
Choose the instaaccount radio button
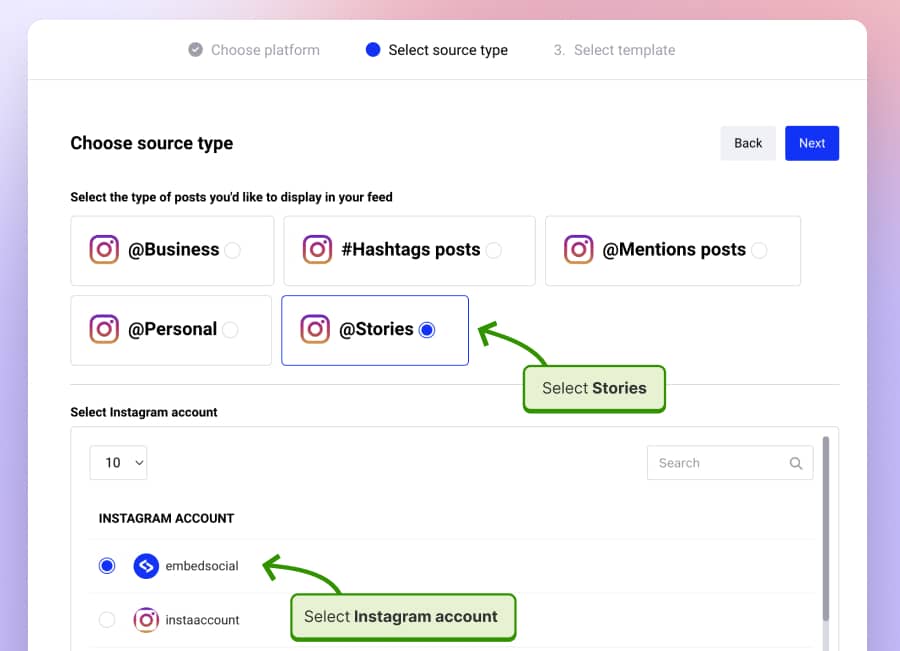pos(107,620)
